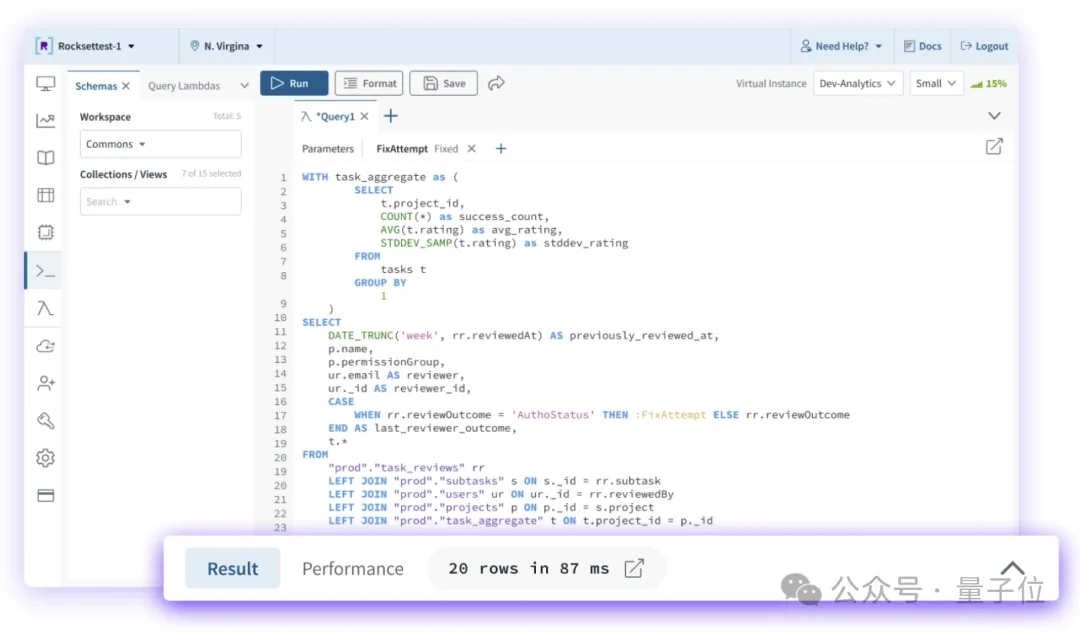Open the settings gear icon in sidebar
Image resolution: width=1080 pixels, height=634 pixels.
[45, 458]
